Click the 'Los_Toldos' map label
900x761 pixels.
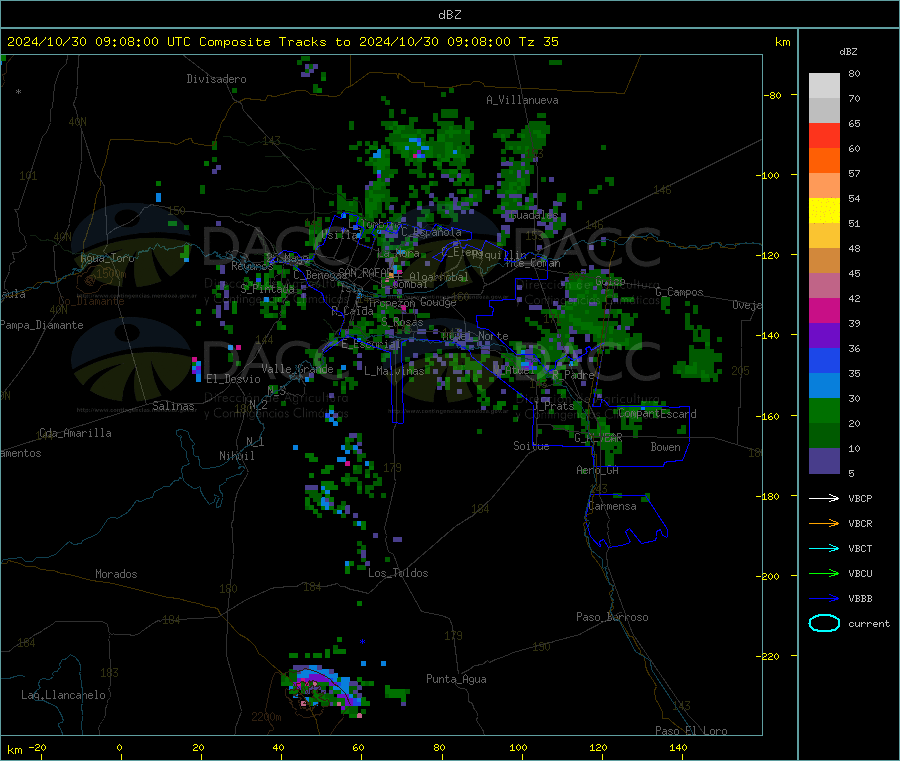coord(398,573)
